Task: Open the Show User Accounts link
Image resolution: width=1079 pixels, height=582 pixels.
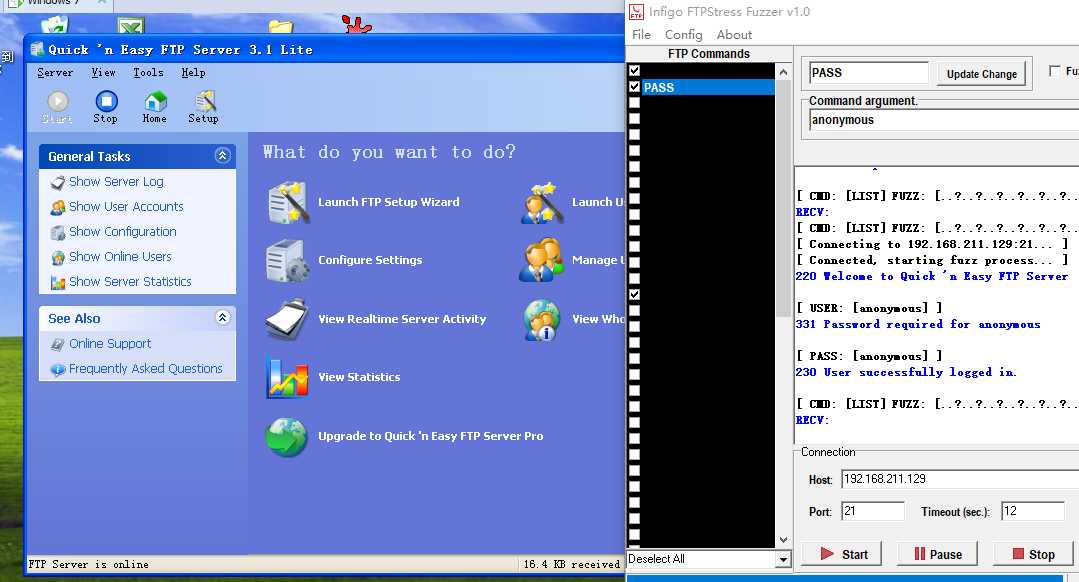Action: 127,206
